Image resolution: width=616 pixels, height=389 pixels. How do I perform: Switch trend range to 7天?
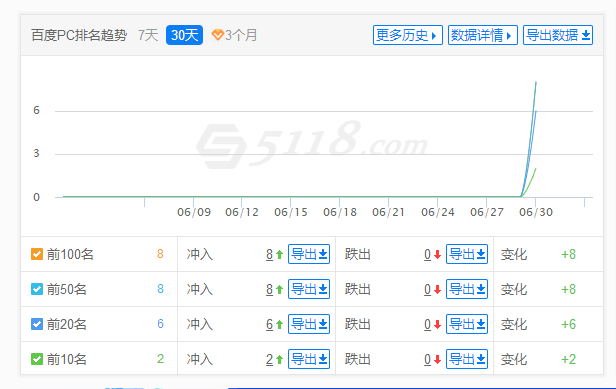point(148,35)
